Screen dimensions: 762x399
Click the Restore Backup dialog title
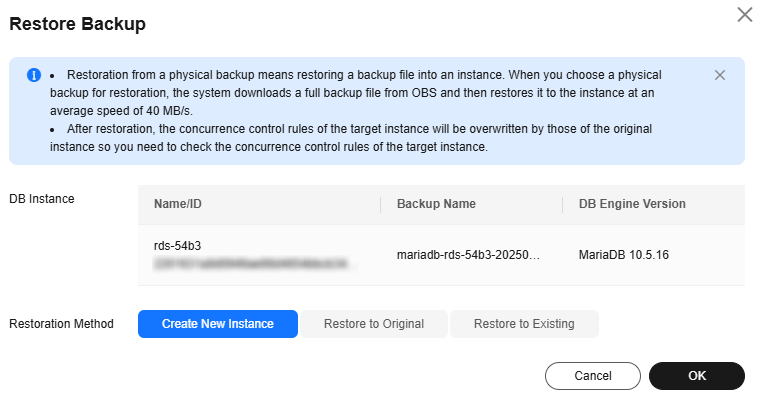[x=77, y=23]
